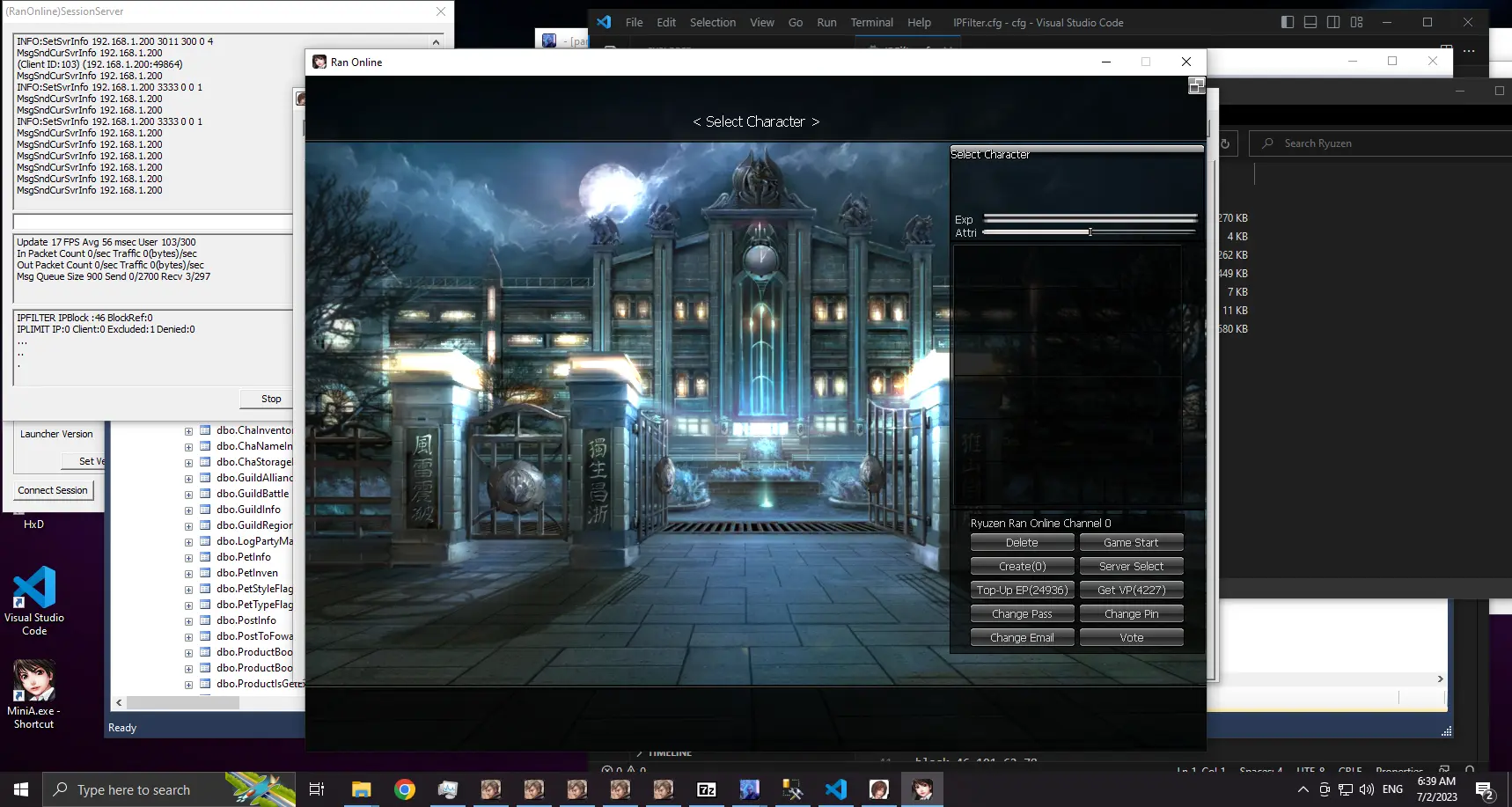Open Google Chrome from the taskbar
This screenshot has height=807, width=1512.
pos(405,789)
